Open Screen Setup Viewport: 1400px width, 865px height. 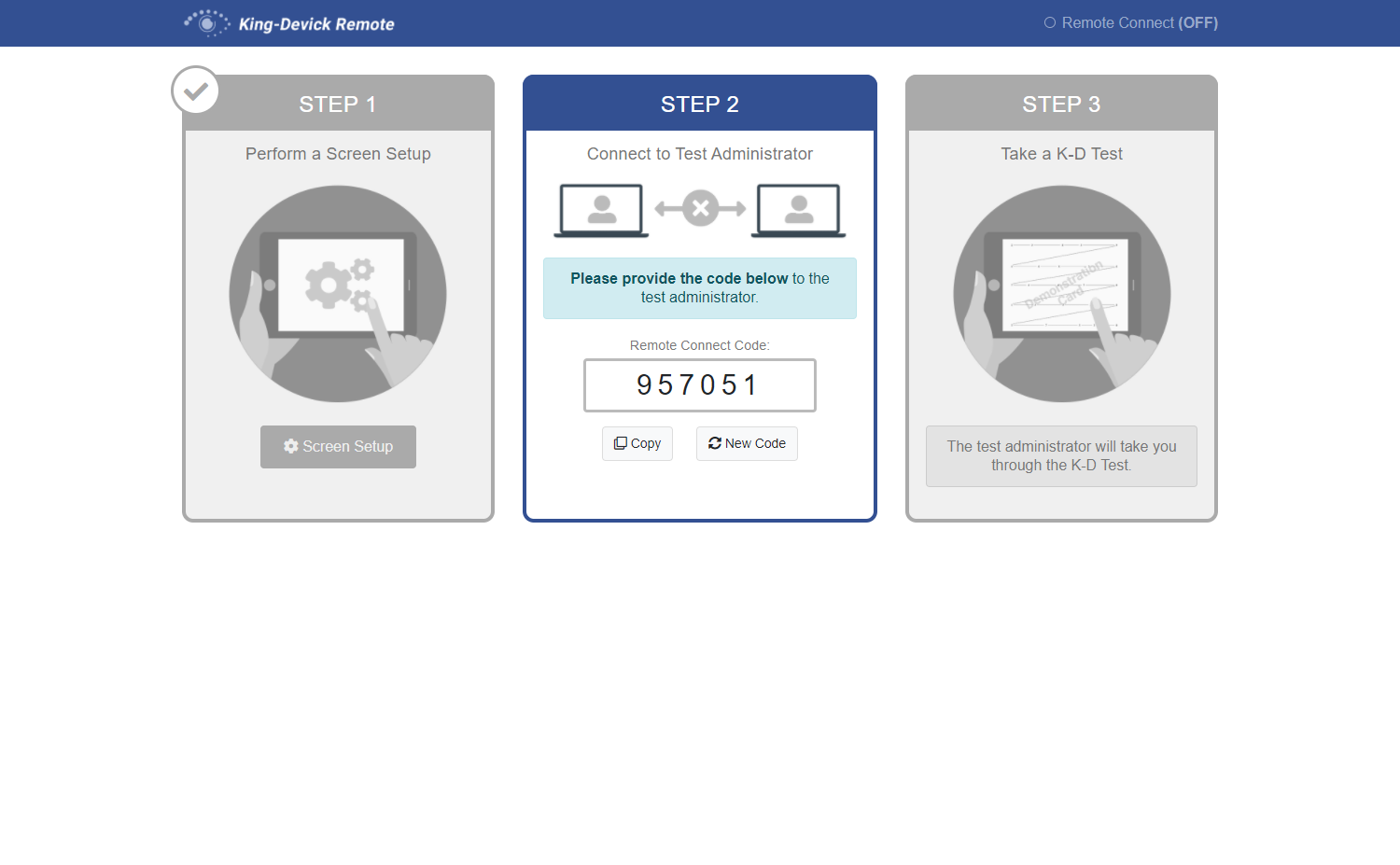coord(338,446)
